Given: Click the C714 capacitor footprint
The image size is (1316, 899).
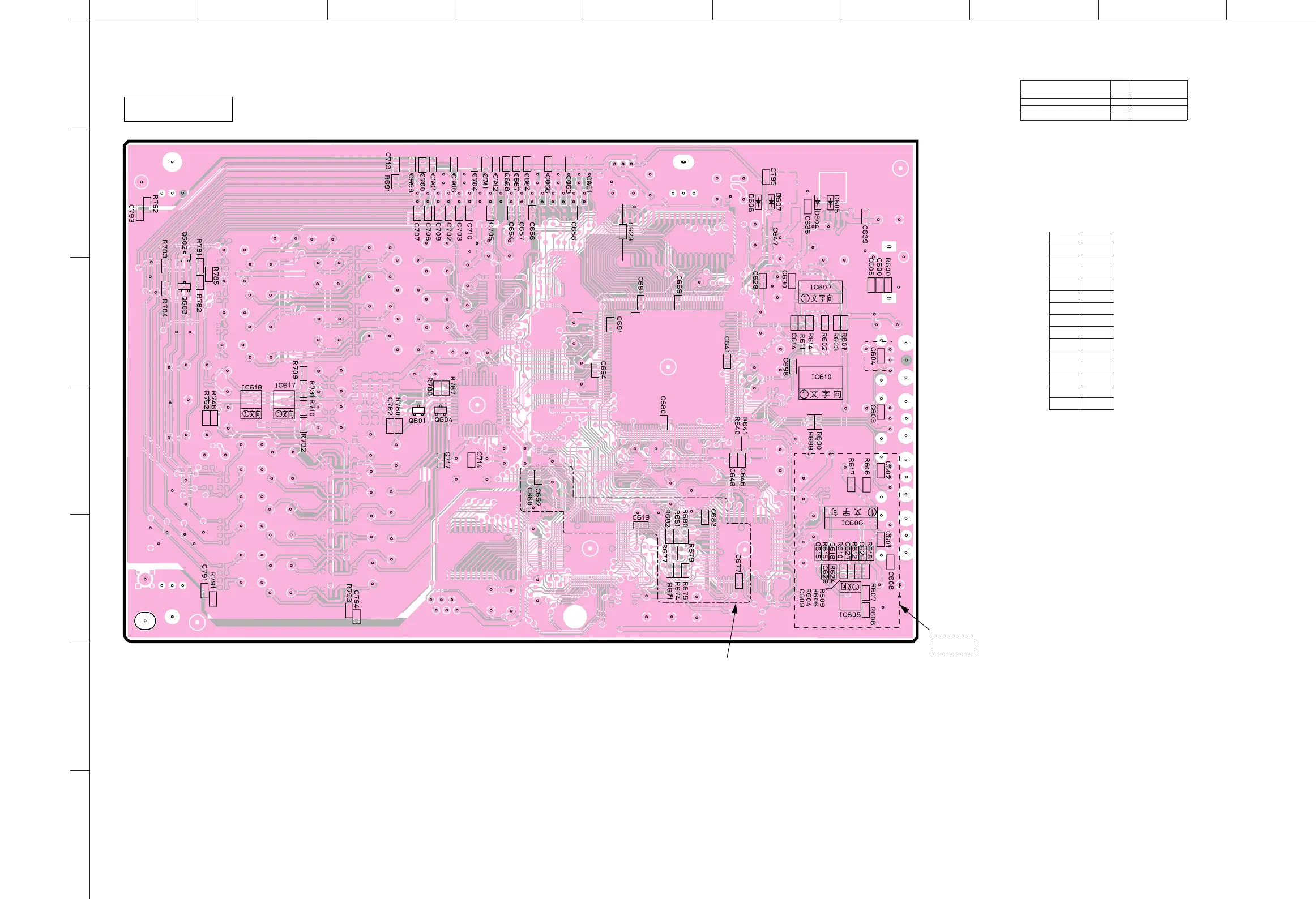Looking at the screenshot, I should tap(471, 460).
